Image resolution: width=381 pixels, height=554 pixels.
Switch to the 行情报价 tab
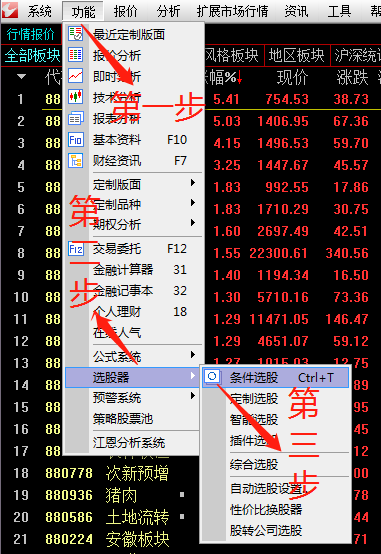tap(31, 34)
